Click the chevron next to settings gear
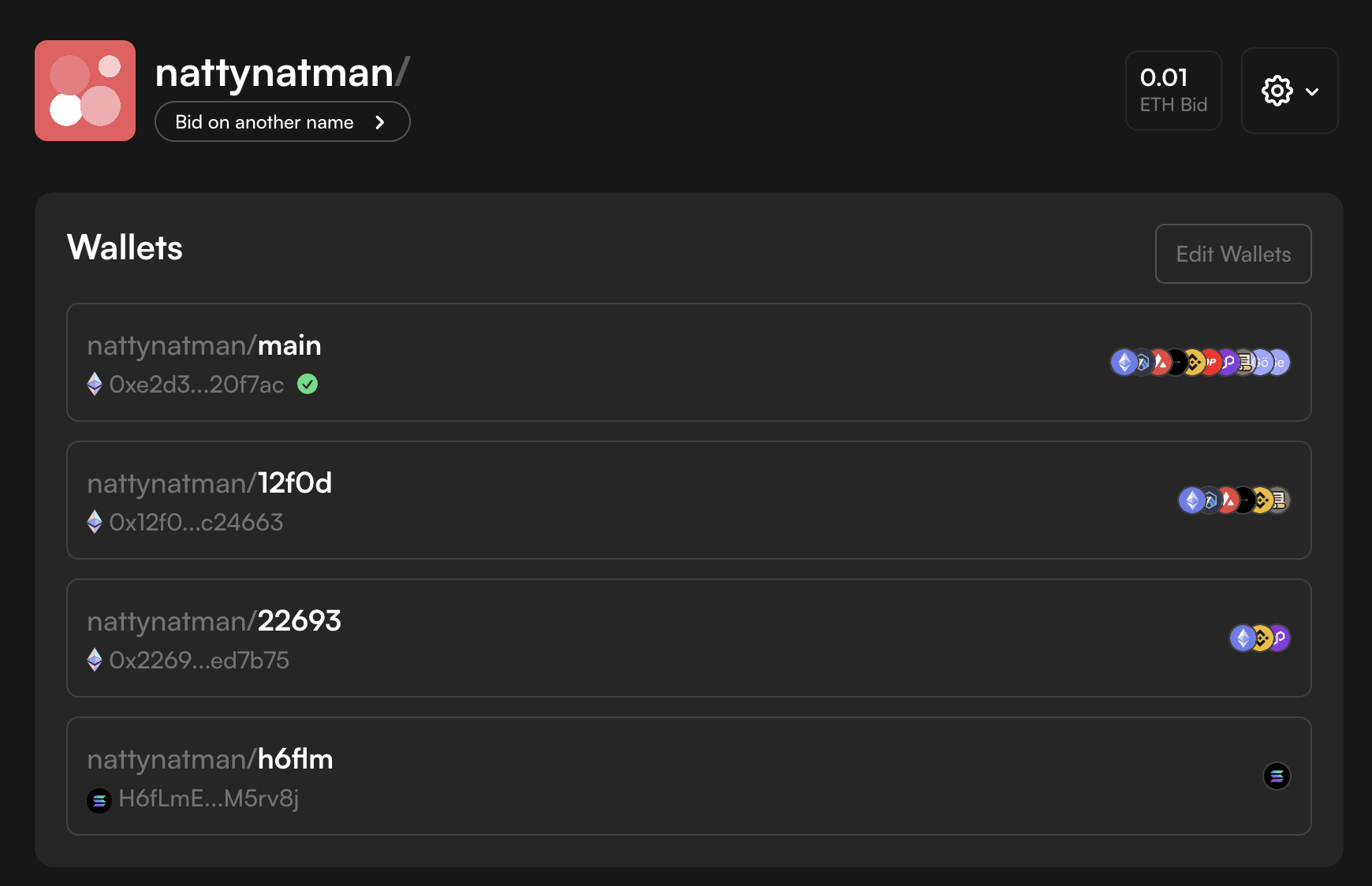The image size is (1372, 886). [x=1312, y=91]
